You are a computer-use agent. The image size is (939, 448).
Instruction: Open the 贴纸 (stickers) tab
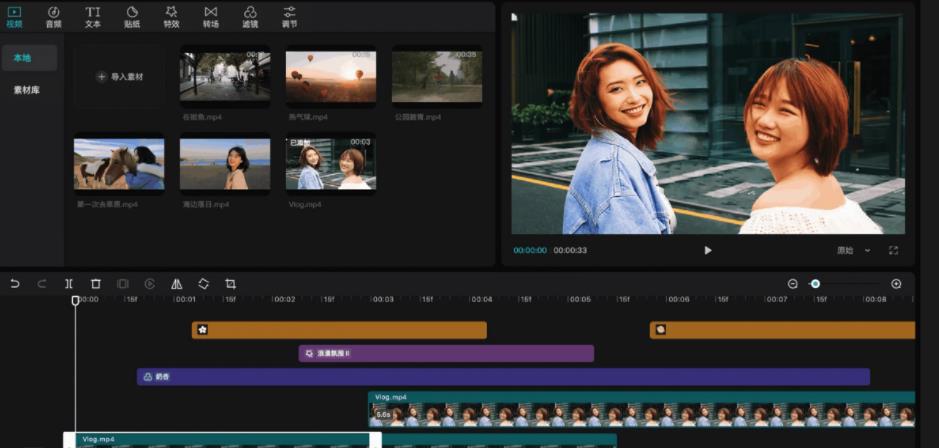pos(132,17)
